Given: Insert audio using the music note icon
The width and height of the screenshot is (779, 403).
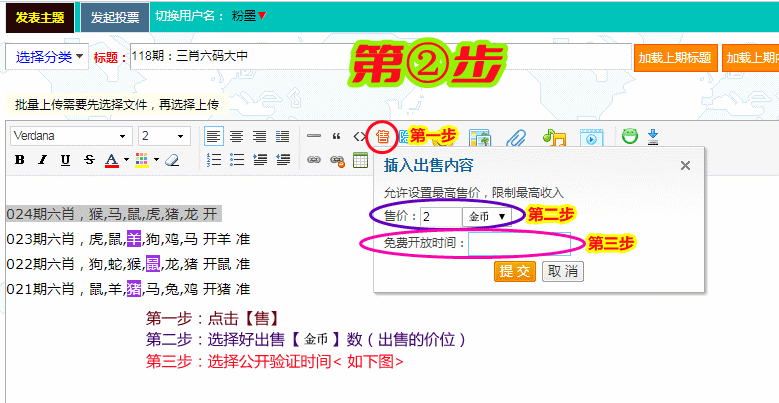Looking at the screenshot, I should [x=554, y=138].
